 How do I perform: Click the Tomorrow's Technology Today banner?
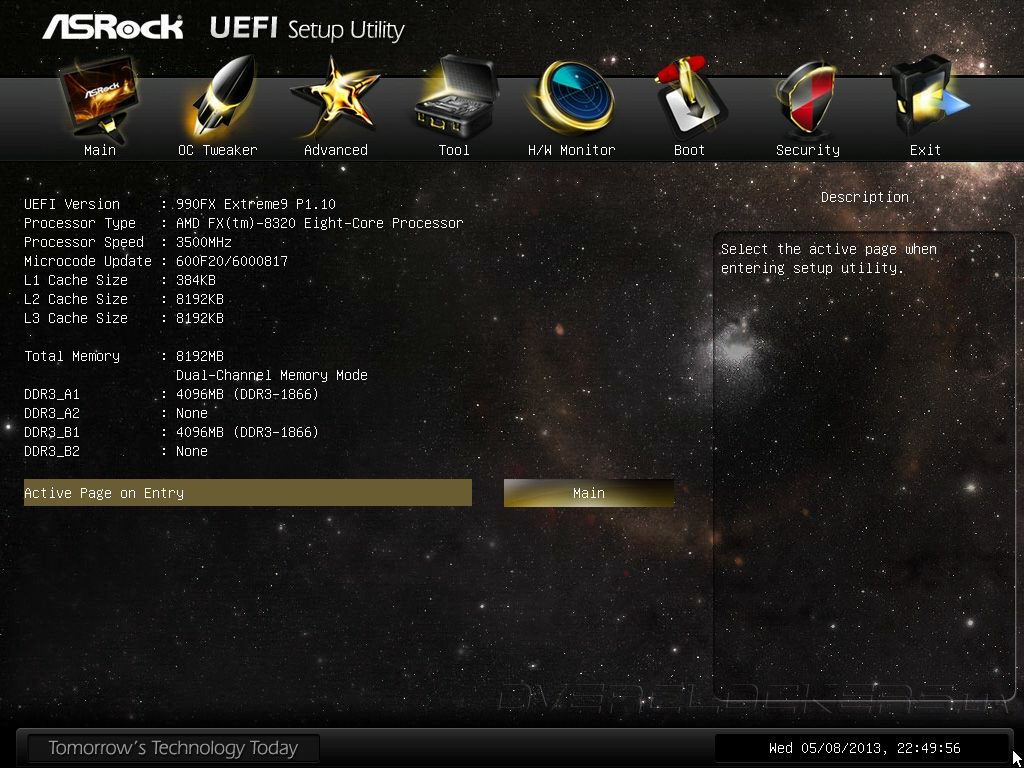click(173, 748)
